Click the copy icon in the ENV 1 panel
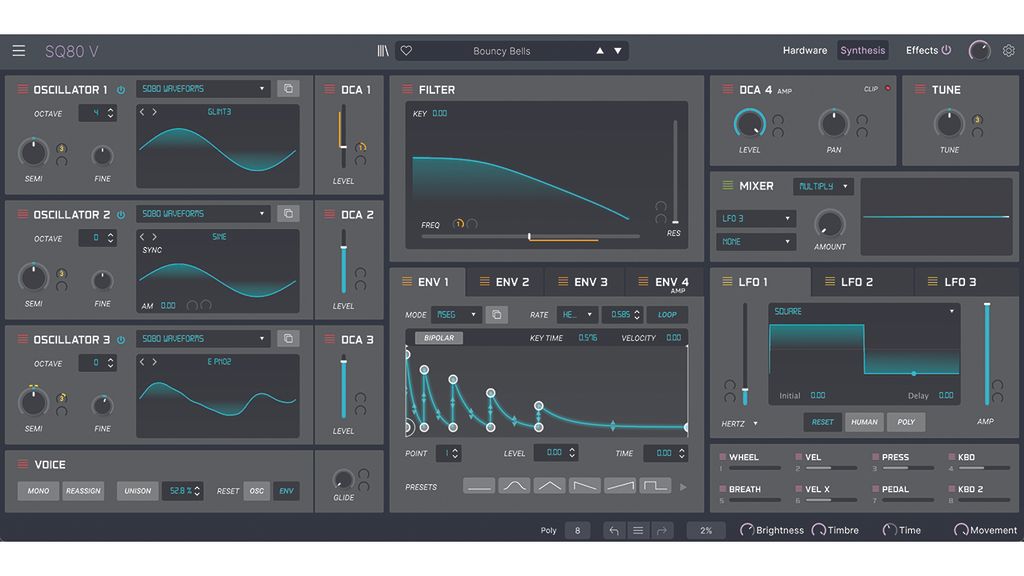The width and height of the screenshot is (1024, 576). coord(497,314)
